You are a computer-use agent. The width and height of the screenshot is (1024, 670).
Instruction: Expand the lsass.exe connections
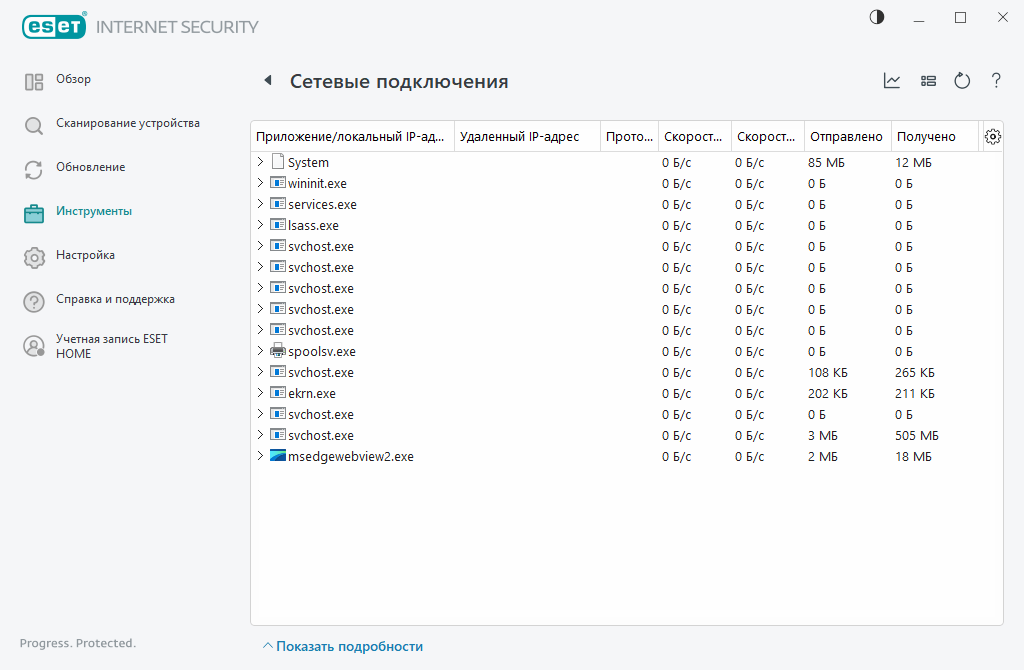260,225
